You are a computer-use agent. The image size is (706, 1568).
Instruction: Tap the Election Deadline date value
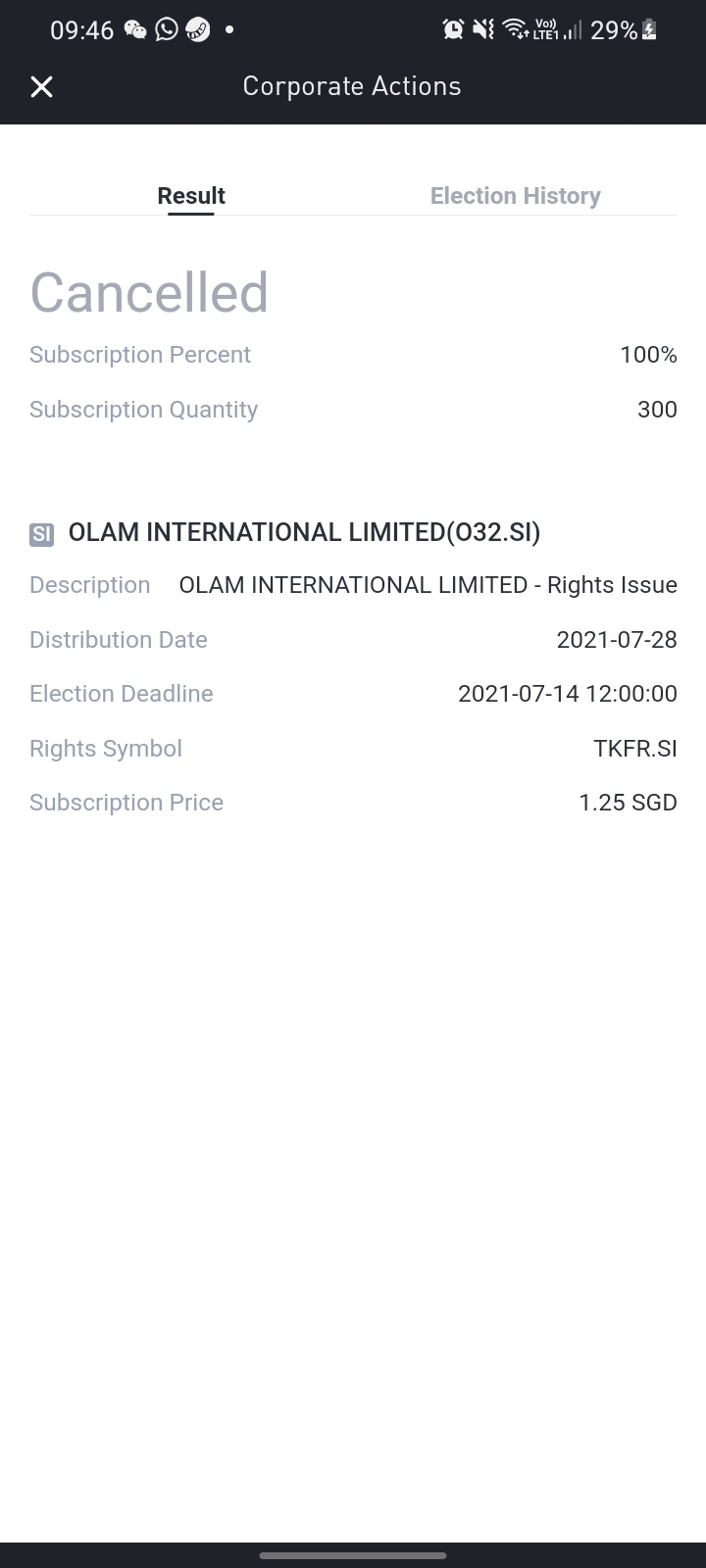pos(568,694)
